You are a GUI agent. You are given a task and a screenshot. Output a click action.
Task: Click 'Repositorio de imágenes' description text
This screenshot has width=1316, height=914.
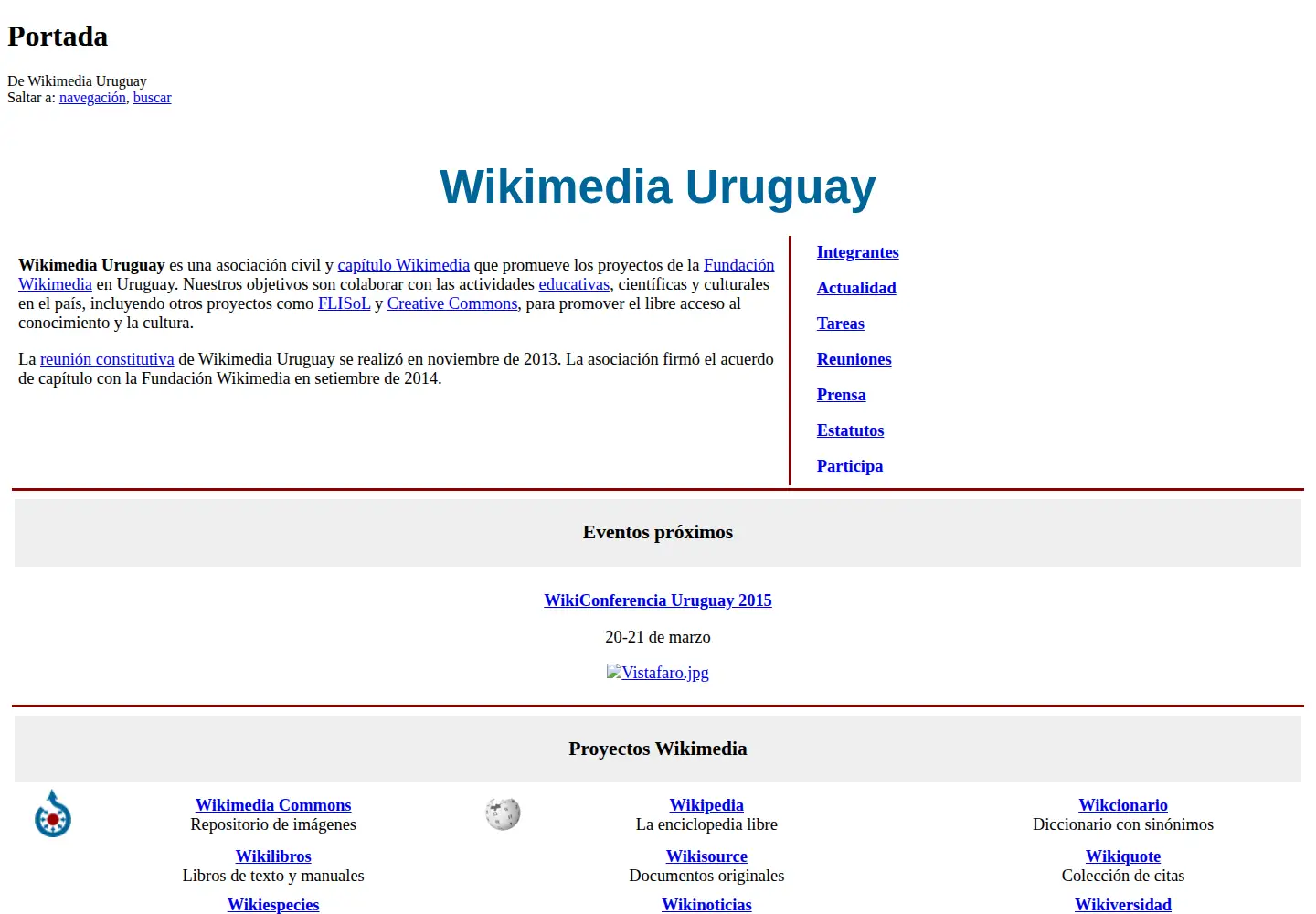273,824
